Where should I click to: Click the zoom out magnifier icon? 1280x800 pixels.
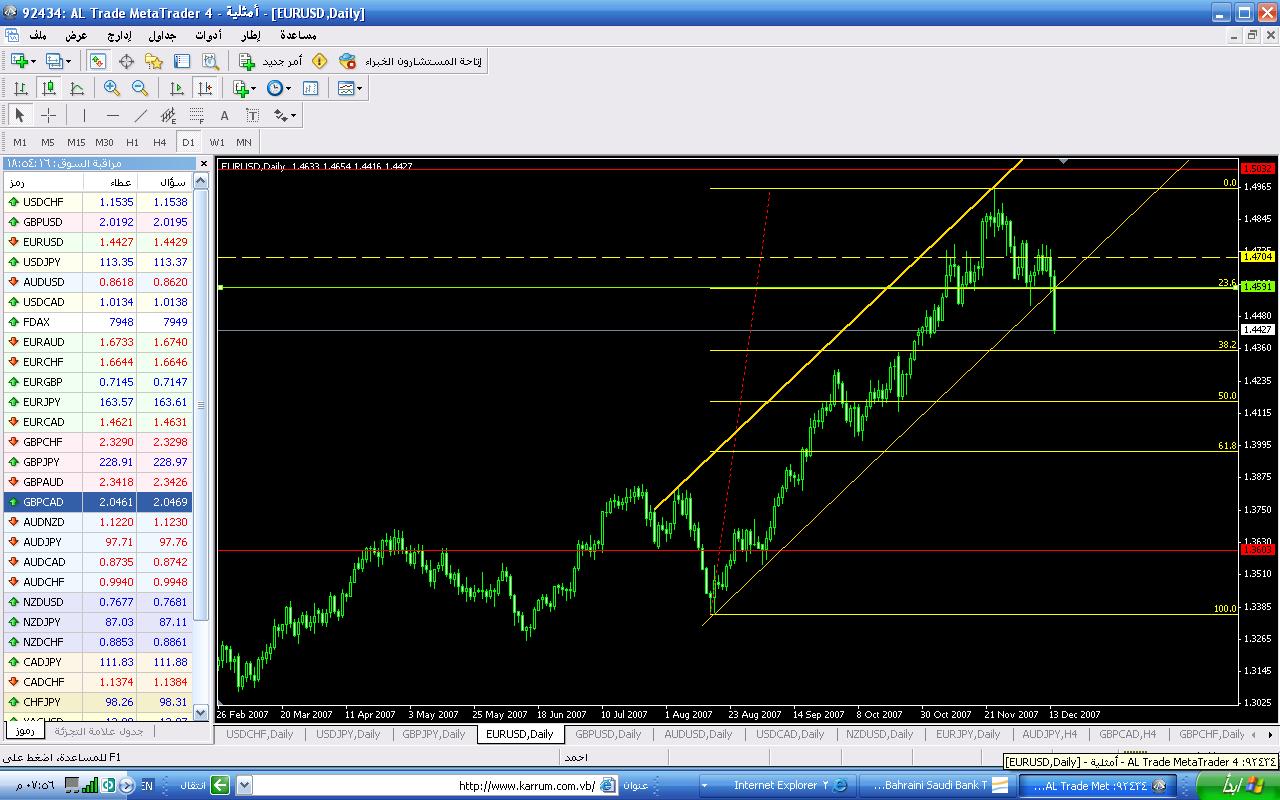[140, 88]
